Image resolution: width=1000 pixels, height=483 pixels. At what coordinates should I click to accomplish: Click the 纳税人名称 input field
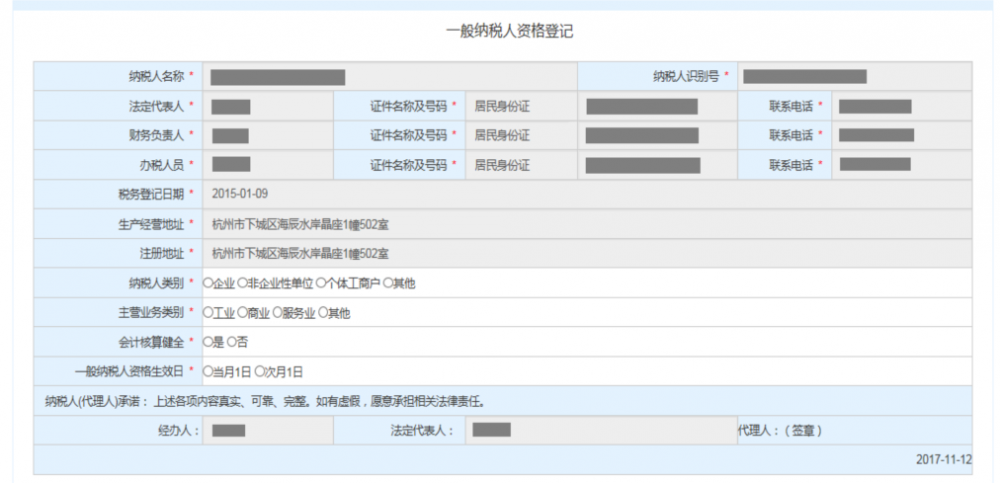pos(390,77)
